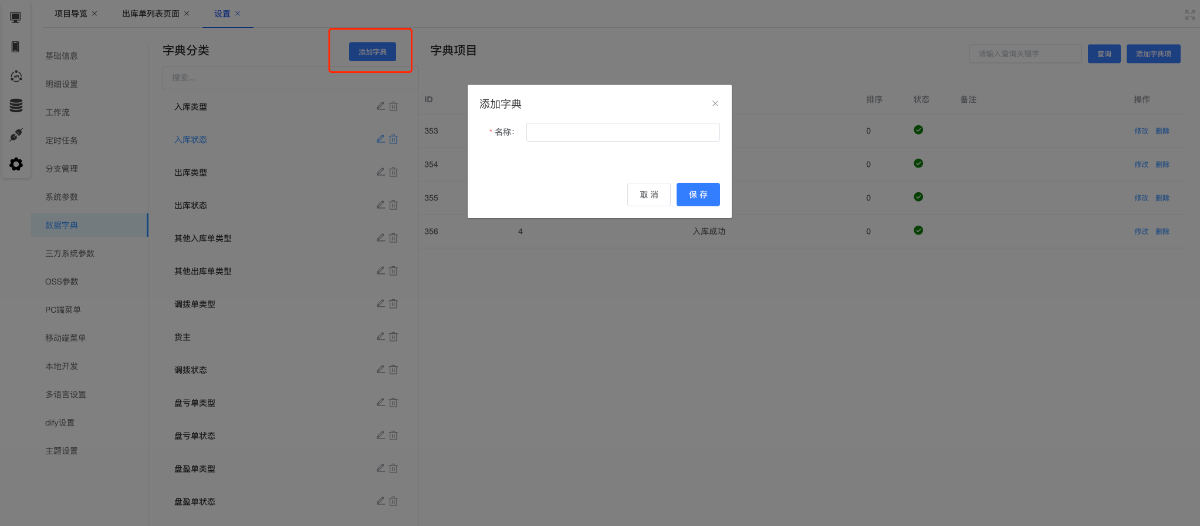Click the 入库成功 cell in row 356

(x=709, y=231)
